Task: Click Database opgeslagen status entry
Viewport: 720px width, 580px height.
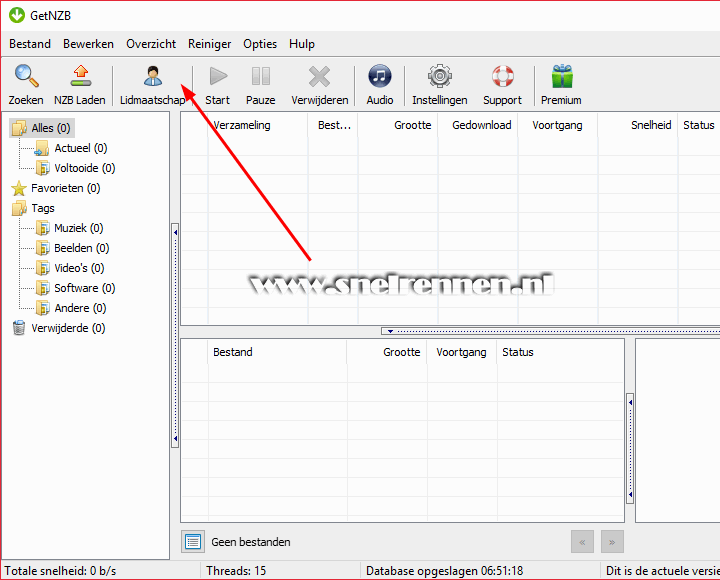Action: click(x=444, y=571)
